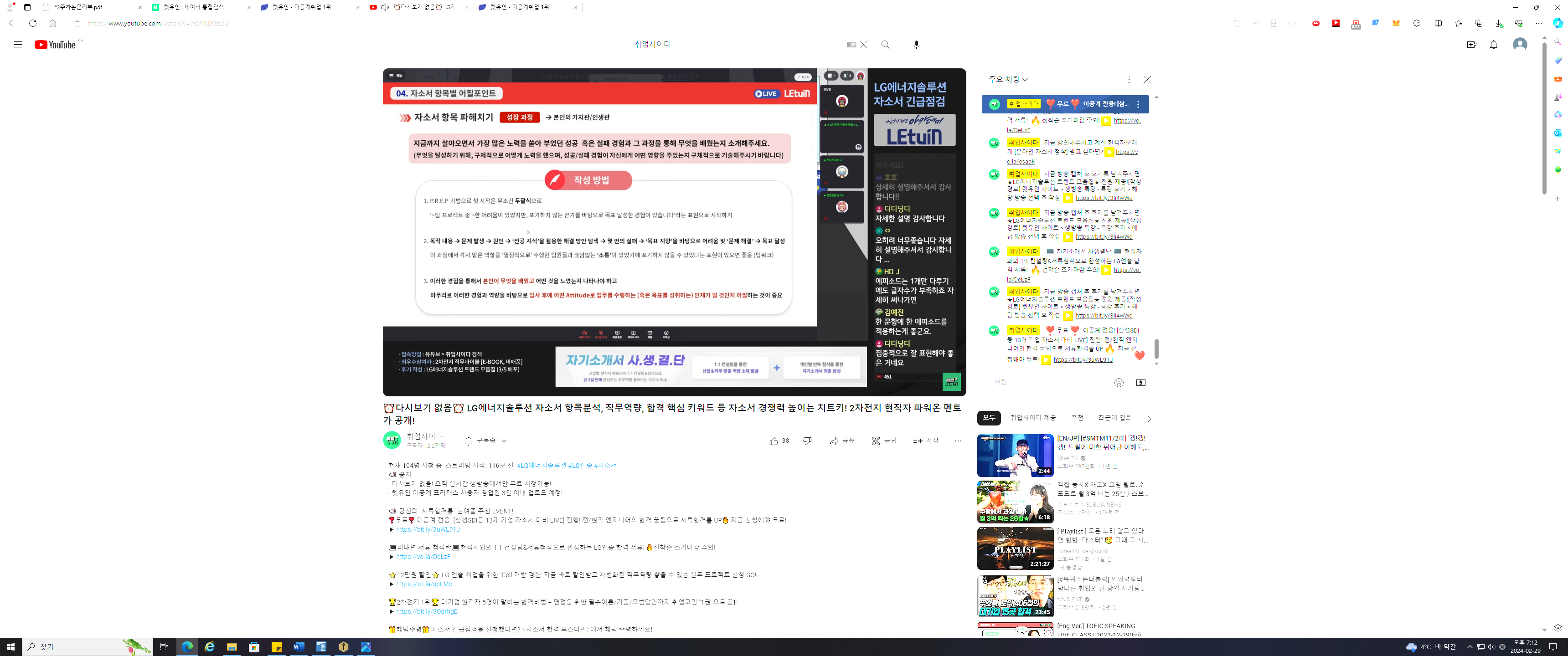The height and width of the screenshot is (656, 1568).
Task: Go to the YouTube home logo
Action: pos(55,45)
